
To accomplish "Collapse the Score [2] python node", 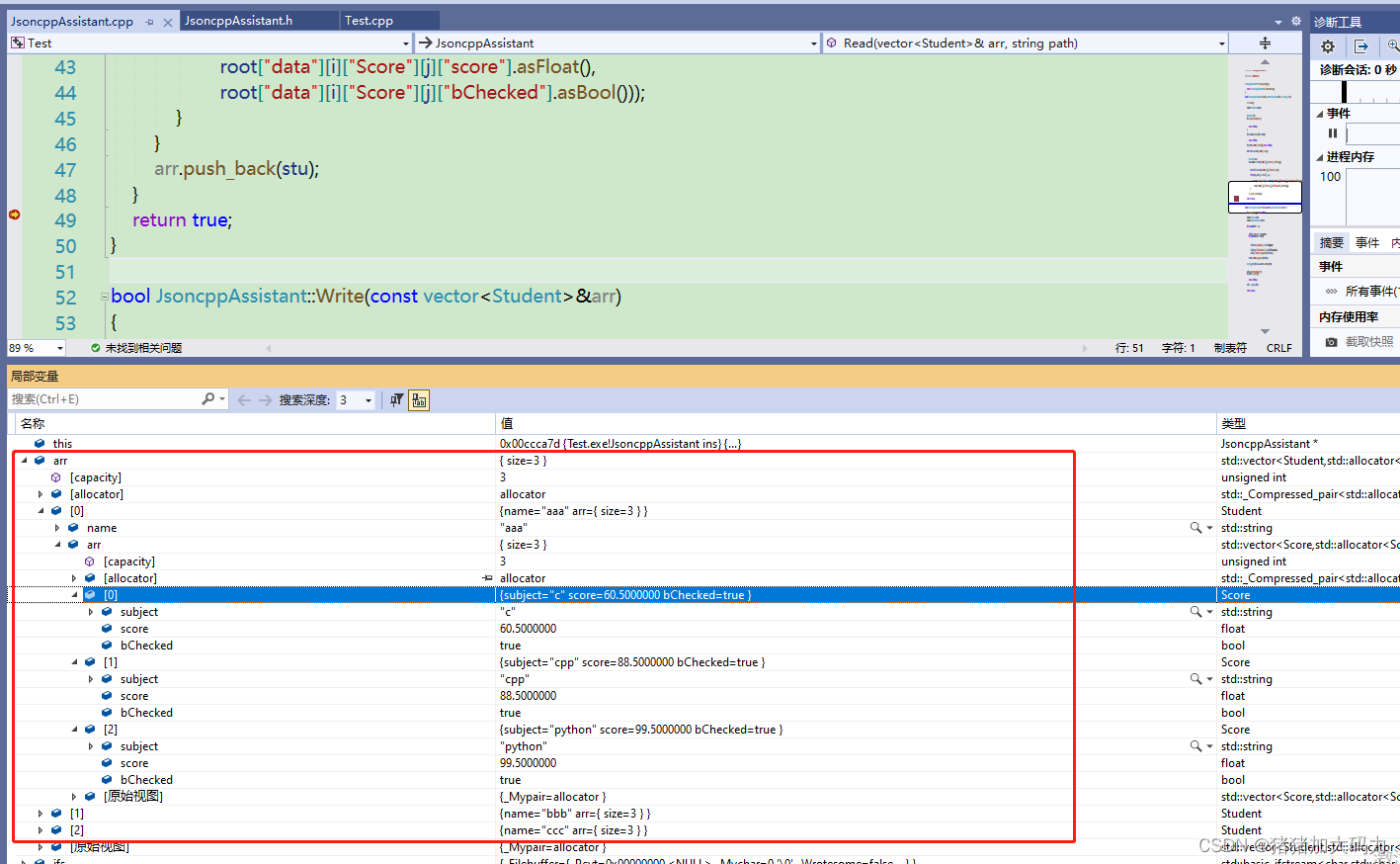I will tap(74, 730).
